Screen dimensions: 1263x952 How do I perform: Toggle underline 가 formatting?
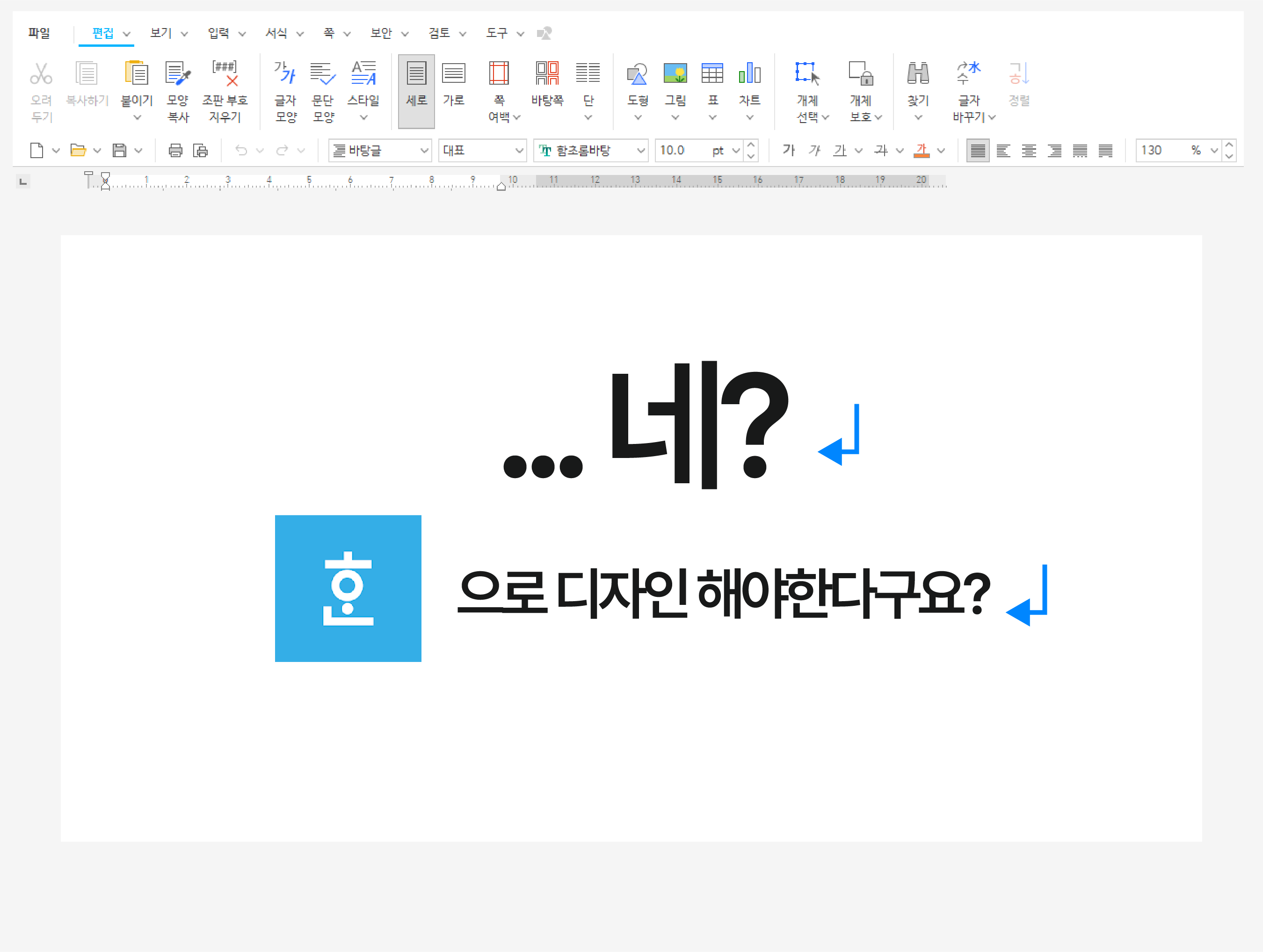839,150
